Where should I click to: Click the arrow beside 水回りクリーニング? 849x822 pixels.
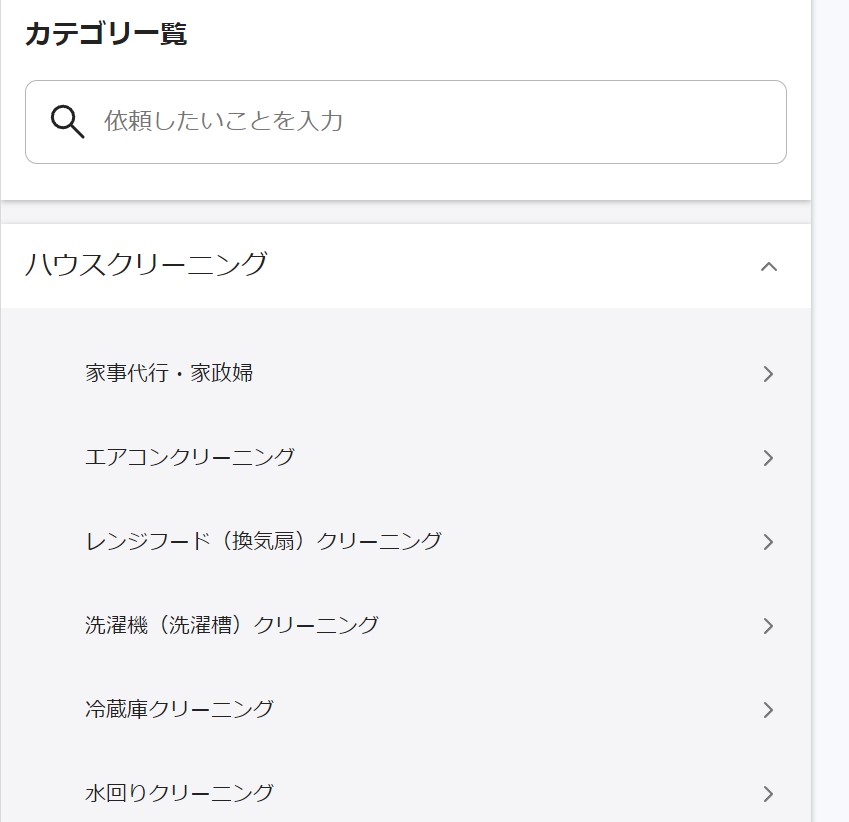[768, 792]
